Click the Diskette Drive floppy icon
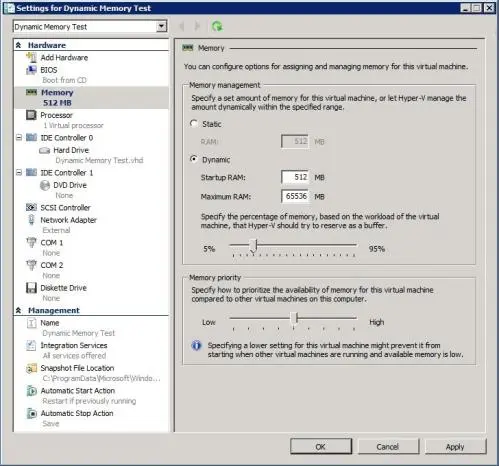The height and width of the screenshot is (466, 499). pyautogui.click(x=31, y=288)
